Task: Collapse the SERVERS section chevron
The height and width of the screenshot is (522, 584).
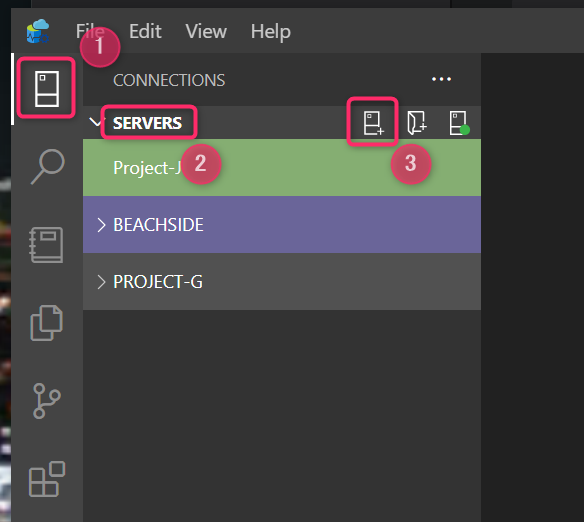Action: [x=95, y=122]
